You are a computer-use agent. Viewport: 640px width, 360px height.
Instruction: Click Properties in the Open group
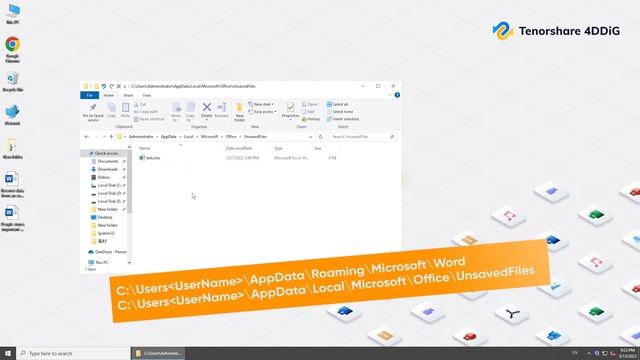click(290, 111)
